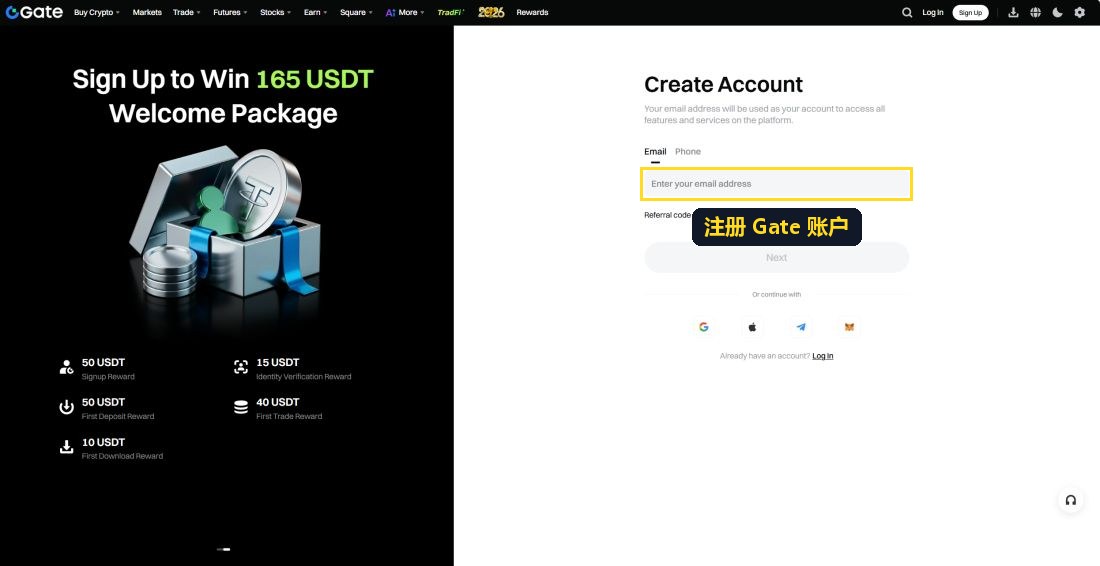Open the Markets menu item
The width and height of the screenshot is (1100, 566).
(147, 13)
